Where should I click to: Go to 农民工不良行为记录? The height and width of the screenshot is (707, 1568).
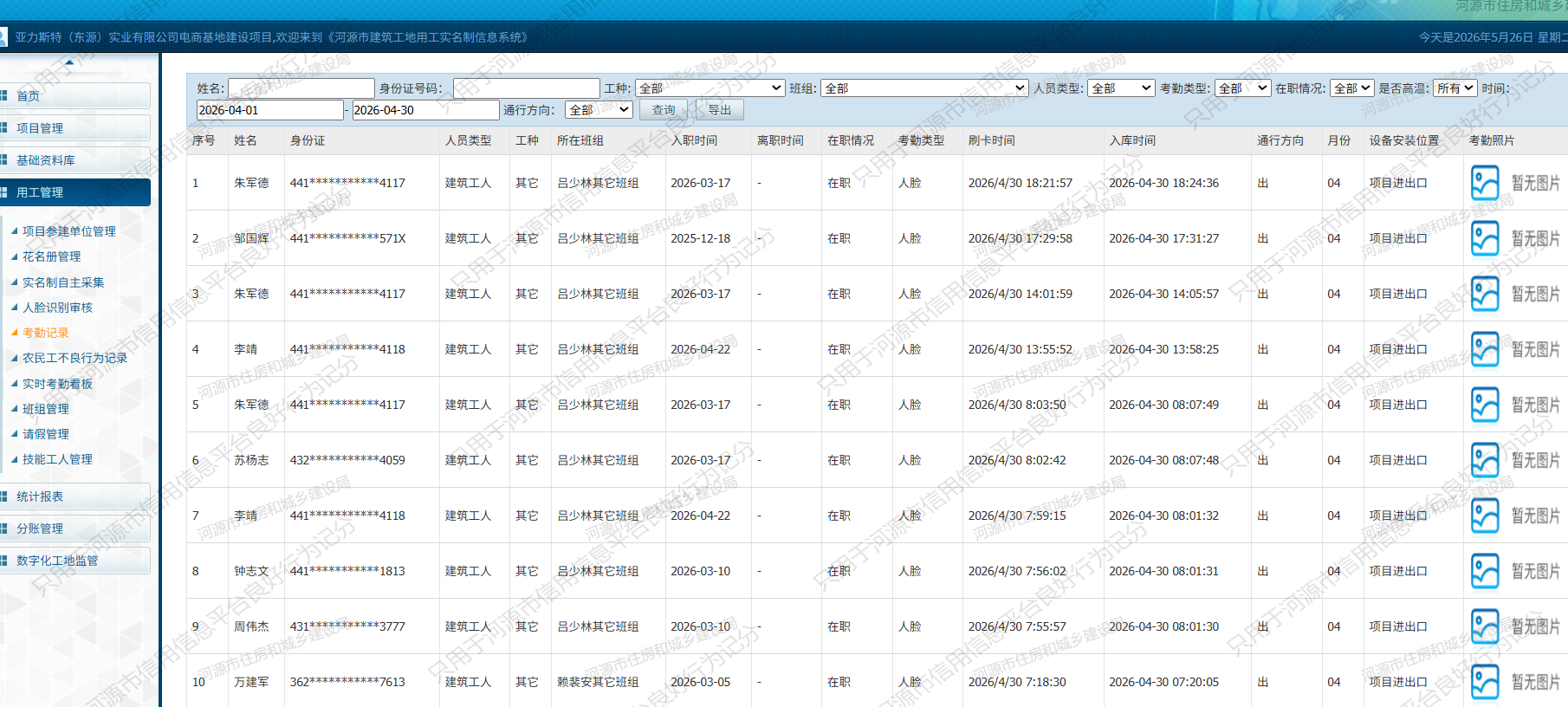[x=75, y=358]
